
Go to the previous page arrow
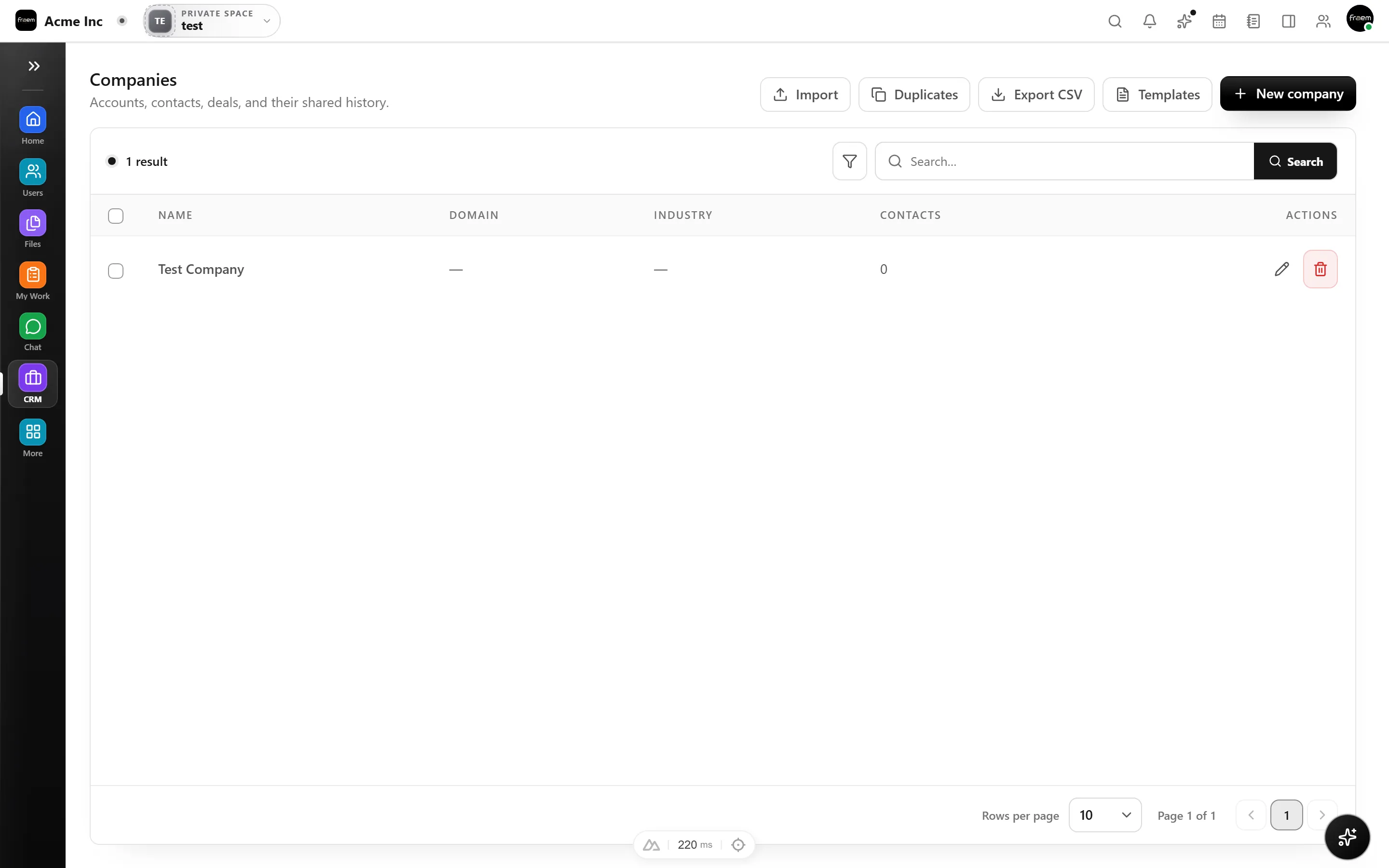click(1251, 815)
